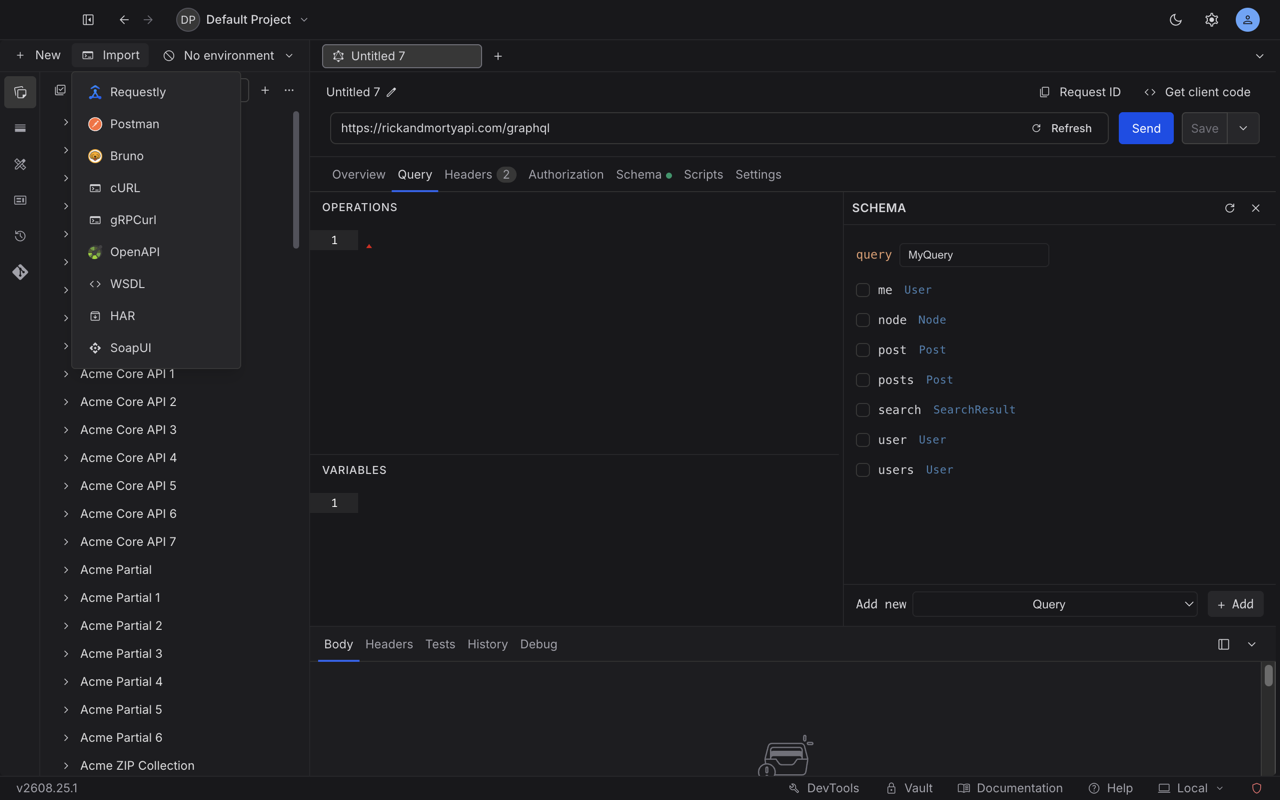
Task: Click the GraphQL URL input field
Action: 678,128
